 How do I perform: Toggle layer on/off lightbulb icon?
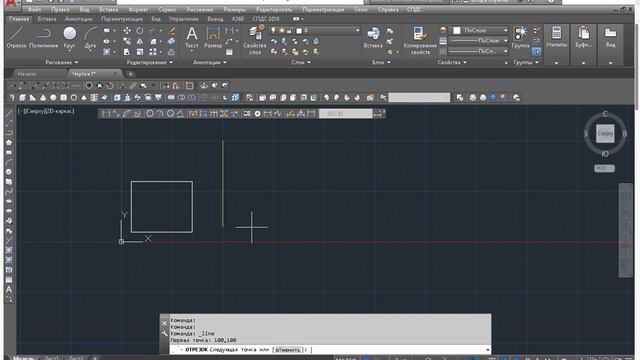[x=273, y=31]
